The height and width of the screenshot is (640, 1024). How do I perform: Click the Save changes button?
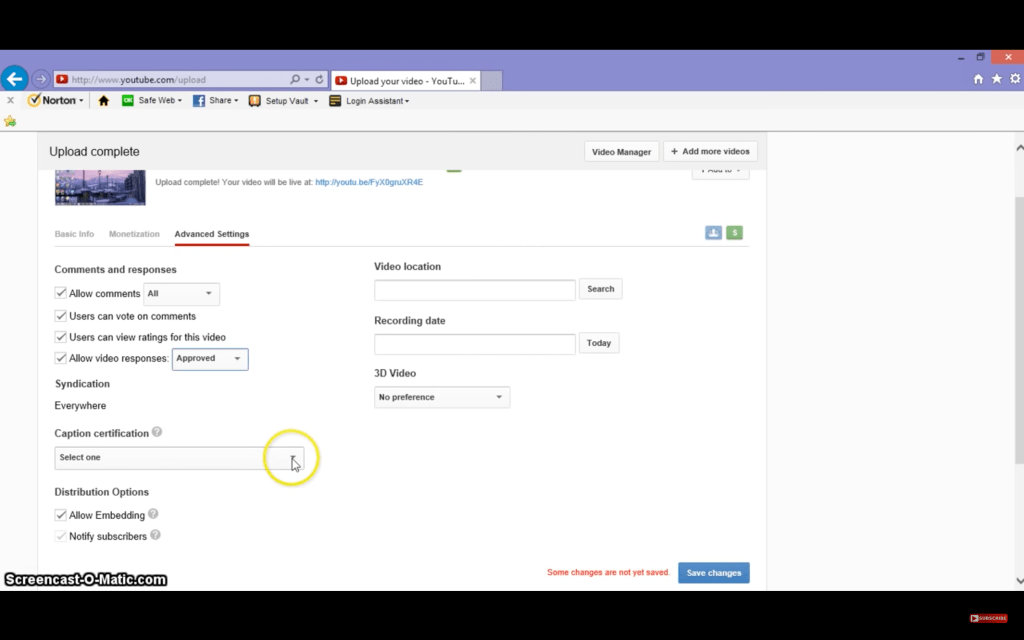point(713,573)
